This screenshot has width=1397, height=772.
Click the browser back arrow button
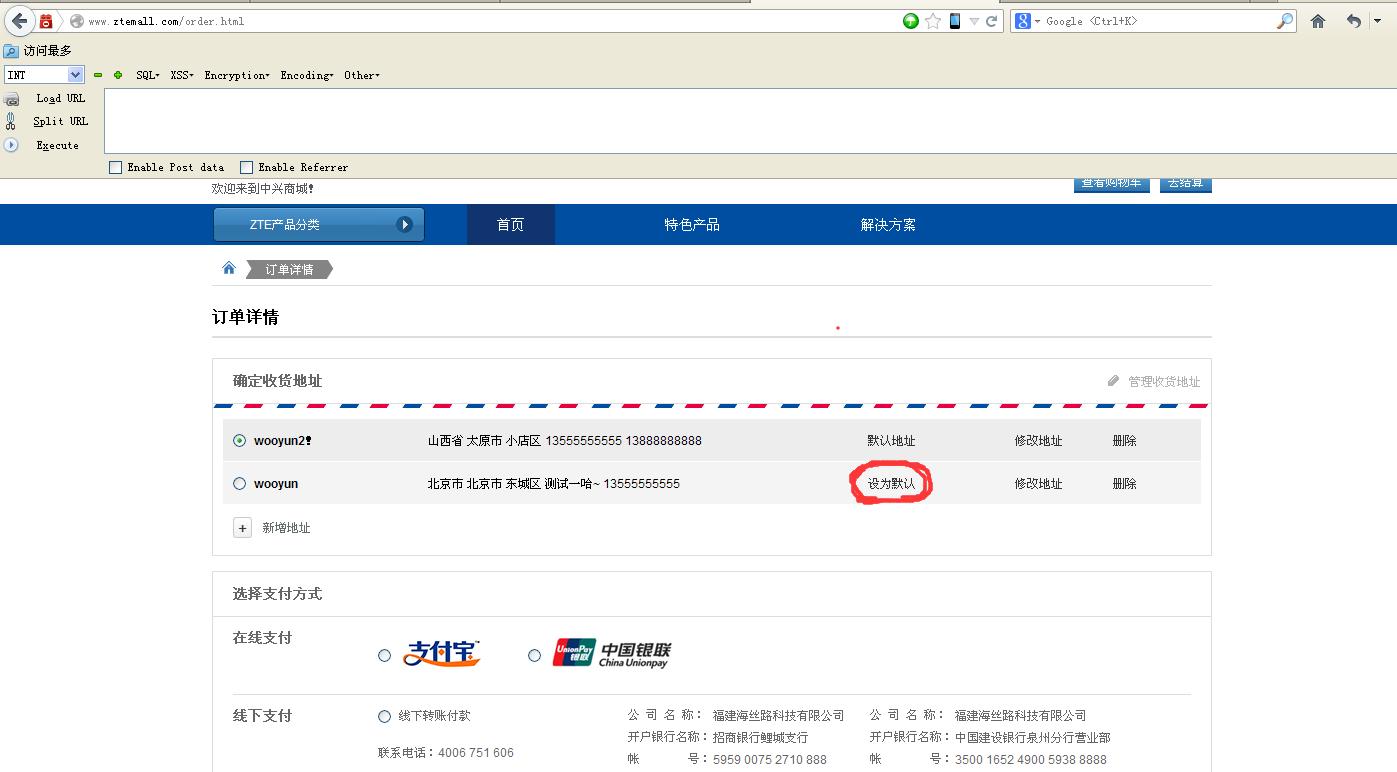[x=20, y=21]
